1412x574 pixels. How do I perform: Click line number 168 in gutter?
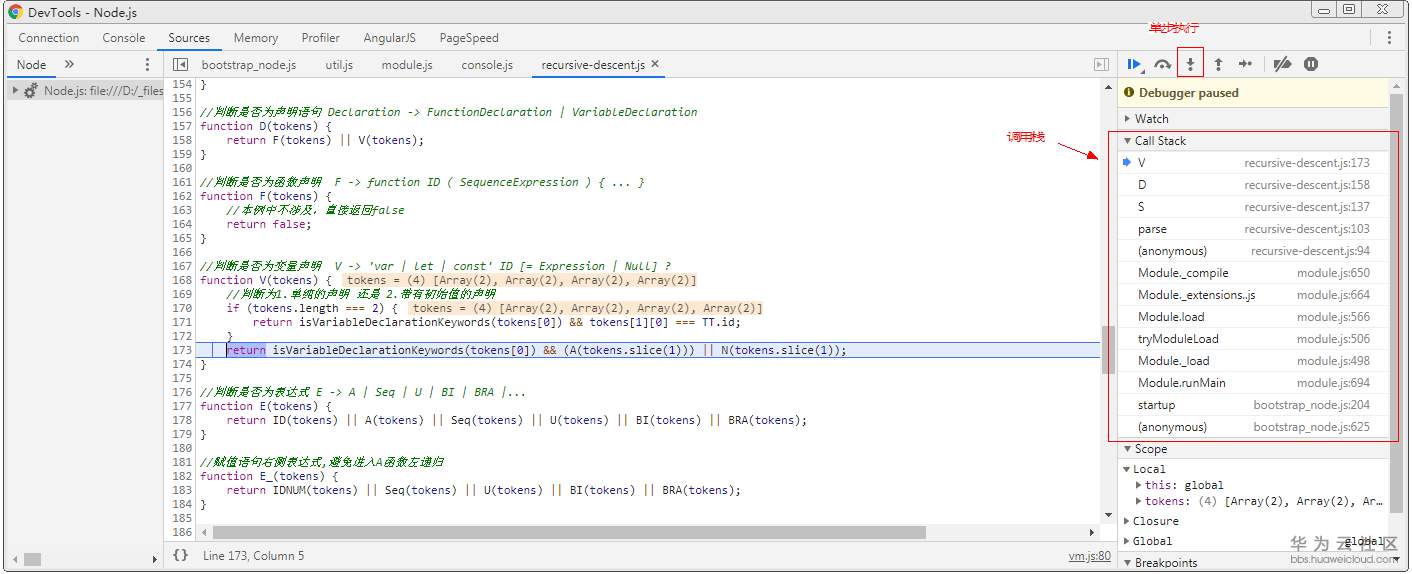click(x=182, y=280)
